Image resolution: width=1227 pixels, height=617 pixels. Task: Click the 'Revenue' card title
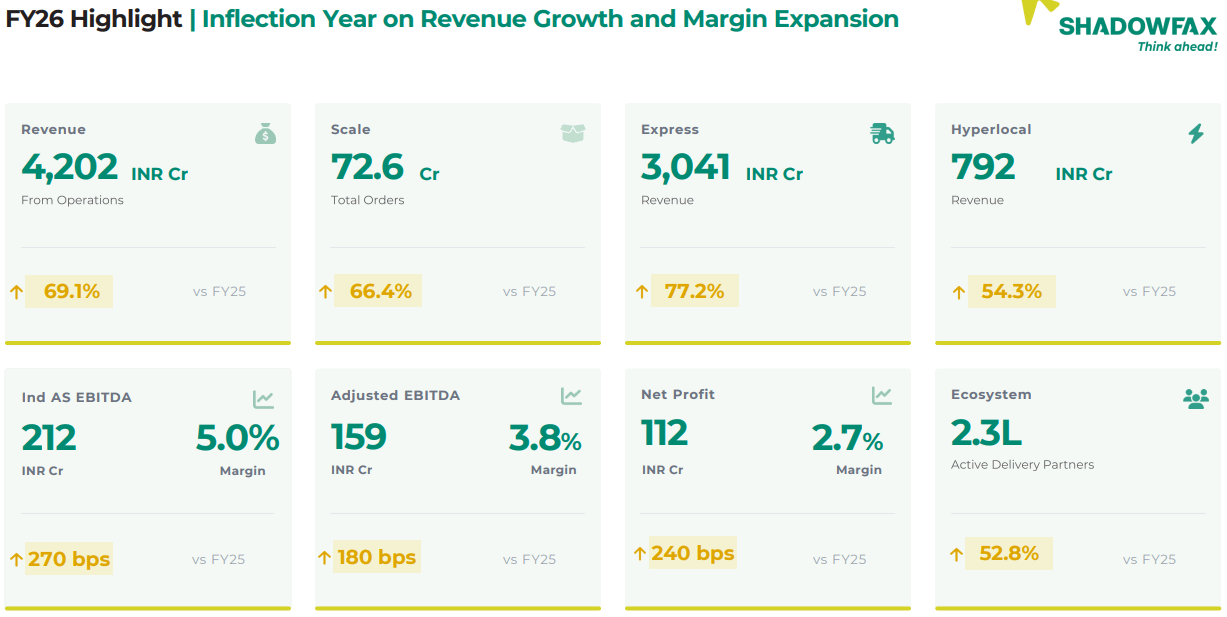point(53,130)
